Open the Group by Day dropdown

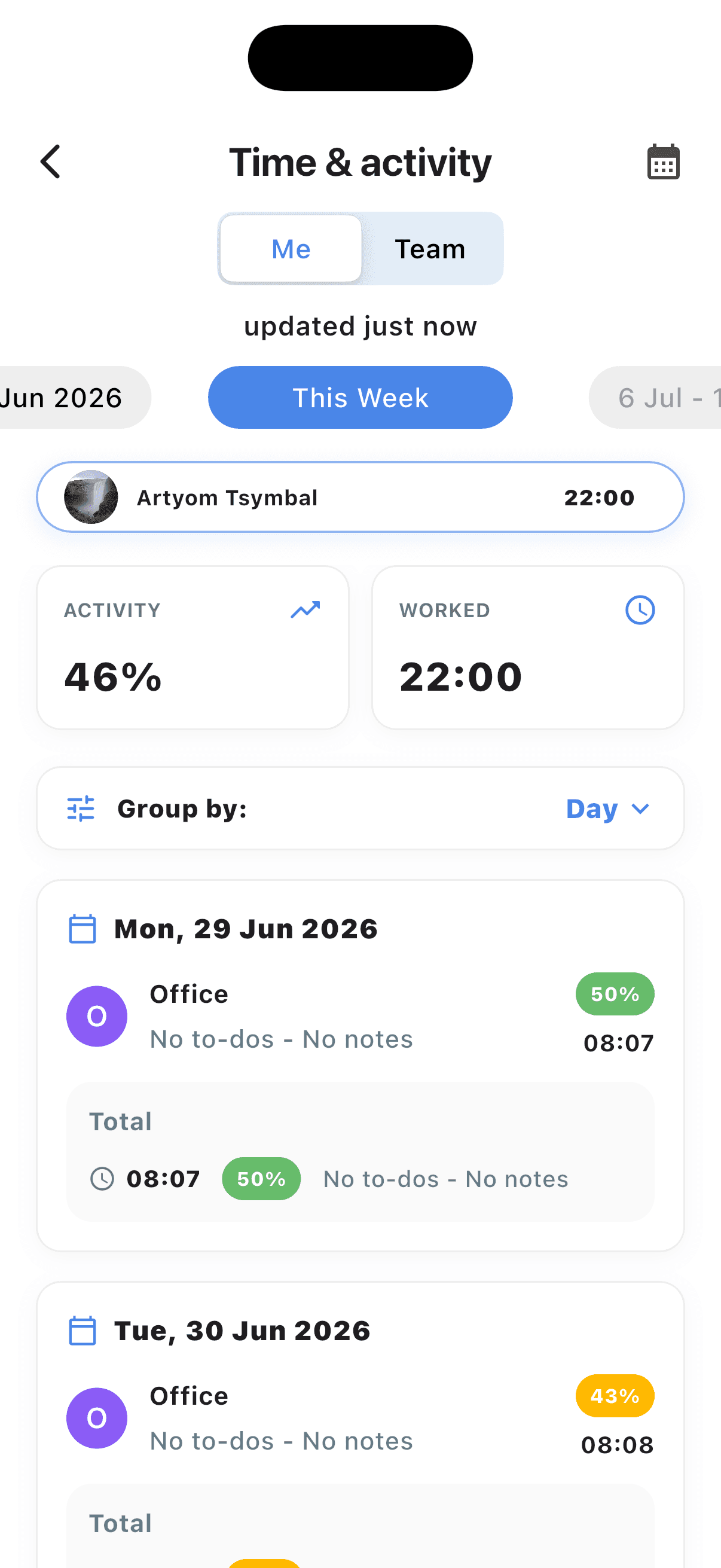360,809
